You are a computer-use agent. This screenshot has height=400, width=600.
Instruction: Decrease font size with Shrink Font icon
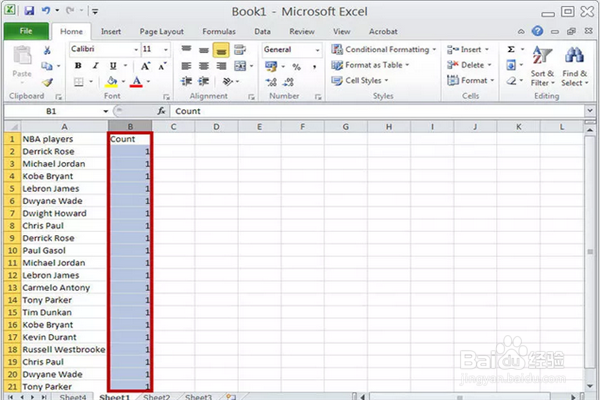(162, 66)
